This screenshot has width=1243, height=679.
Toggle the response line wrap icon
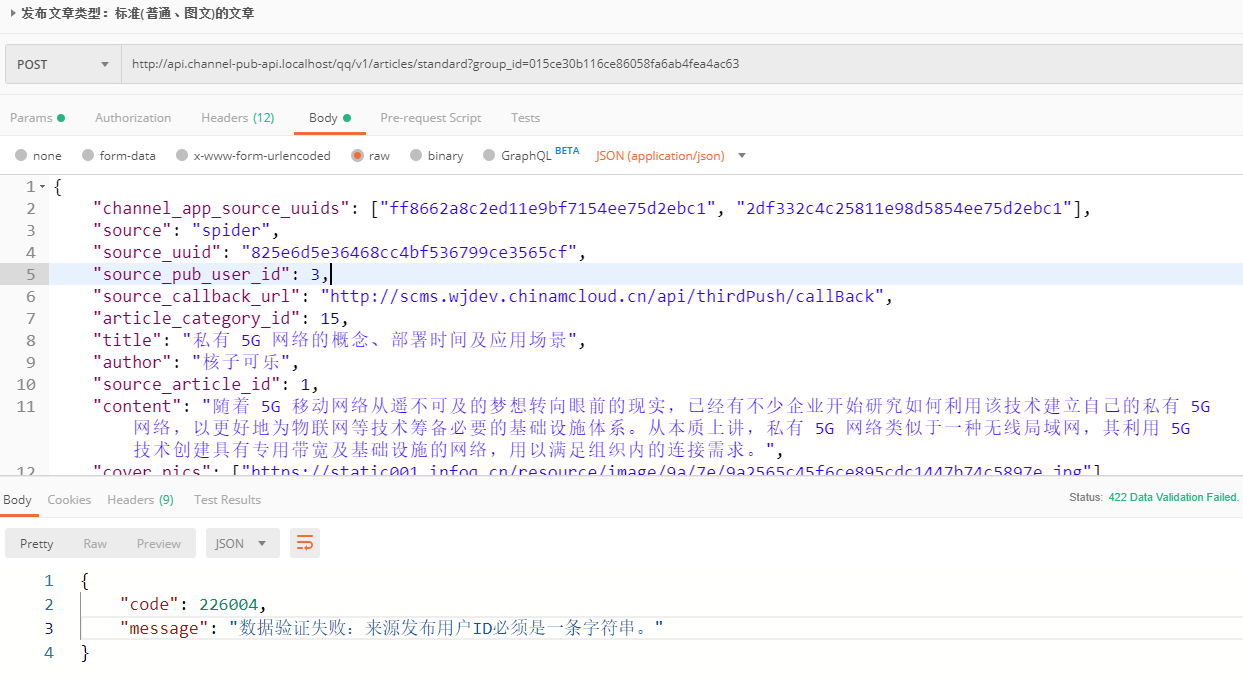tap(305, 544)
